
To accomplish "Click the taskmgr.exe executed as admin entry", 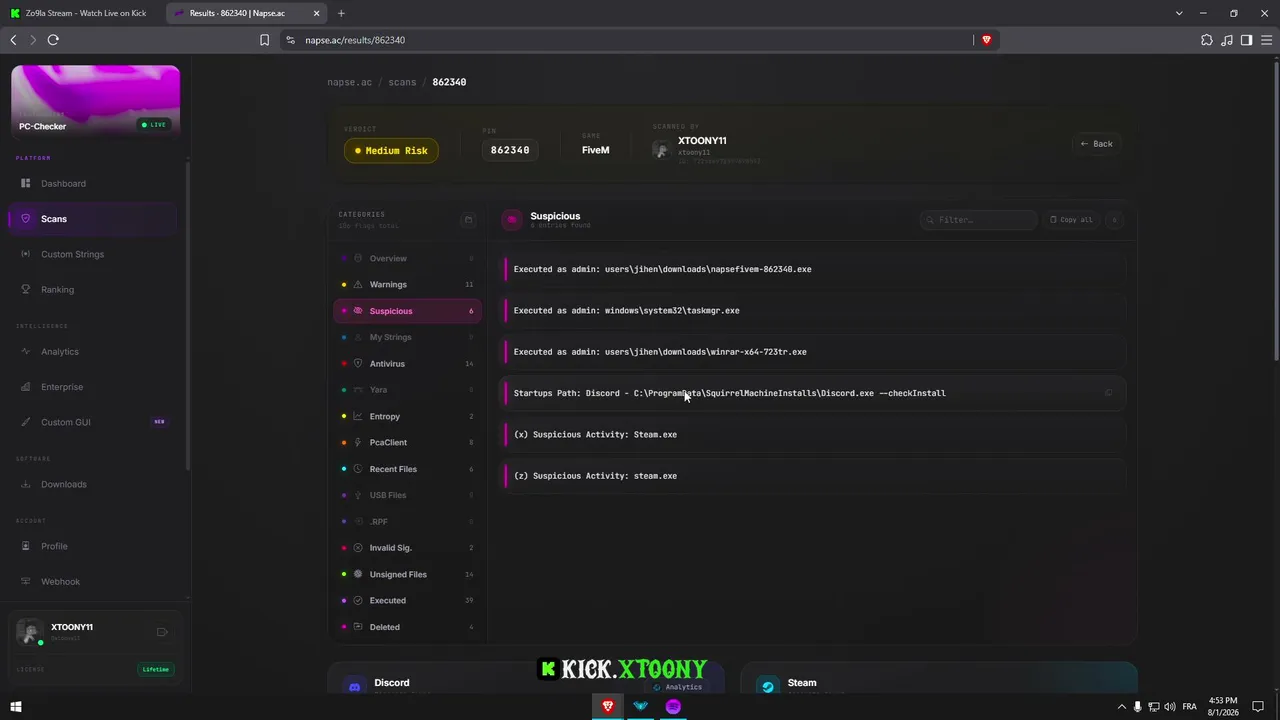I will tap(815, 311).
